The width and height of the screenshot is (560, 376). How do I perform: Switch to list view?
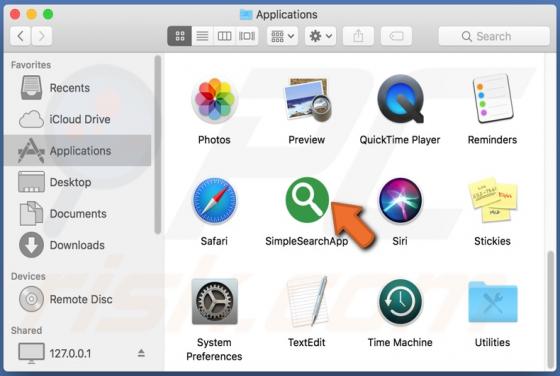[202, 36]
